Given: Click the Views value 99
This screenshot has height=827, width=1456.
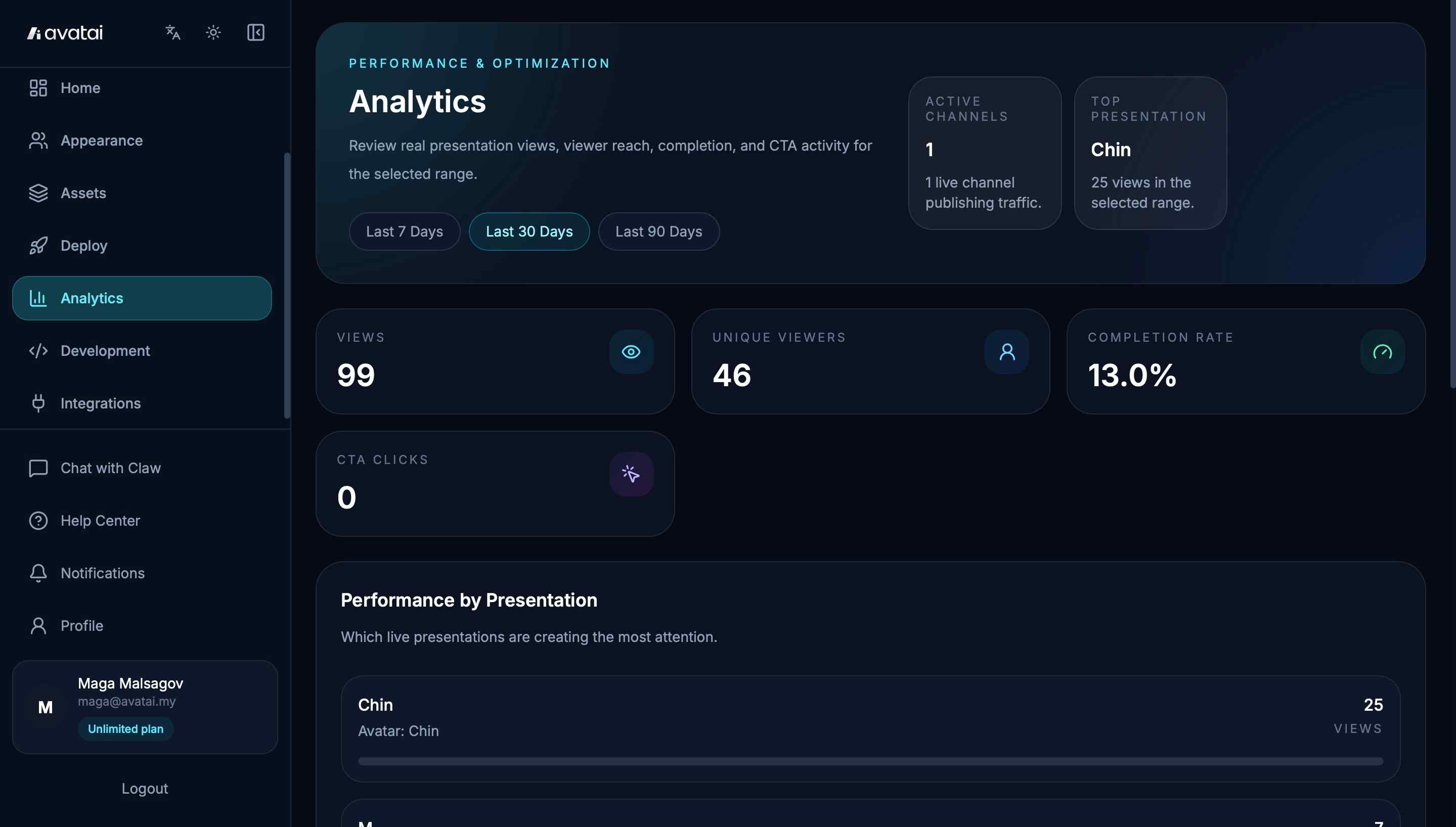Looking at the screenshot, I should click(356, 375).
